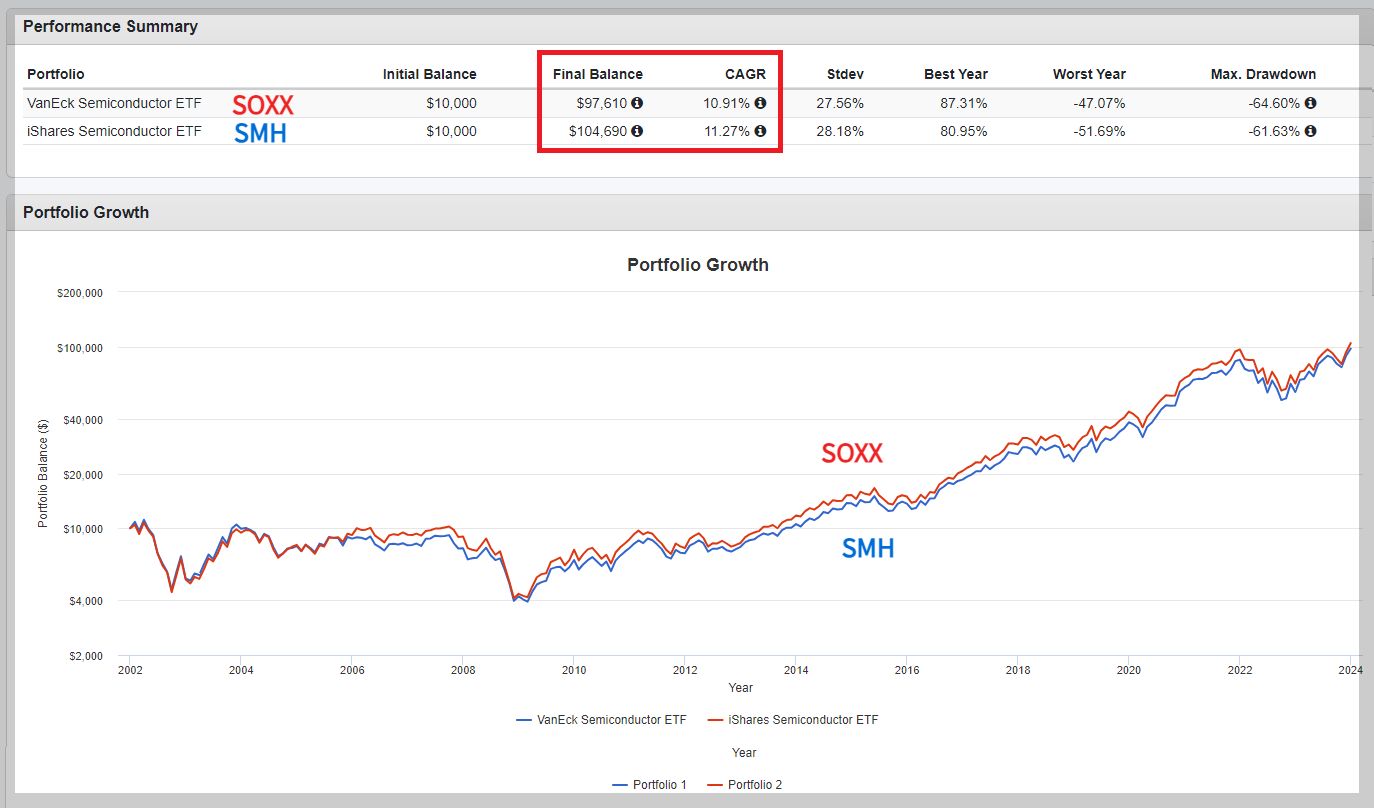Click the 2012 x-axis year label
The height and width of the screenshot is (808, 1374).
coord(684,671)
